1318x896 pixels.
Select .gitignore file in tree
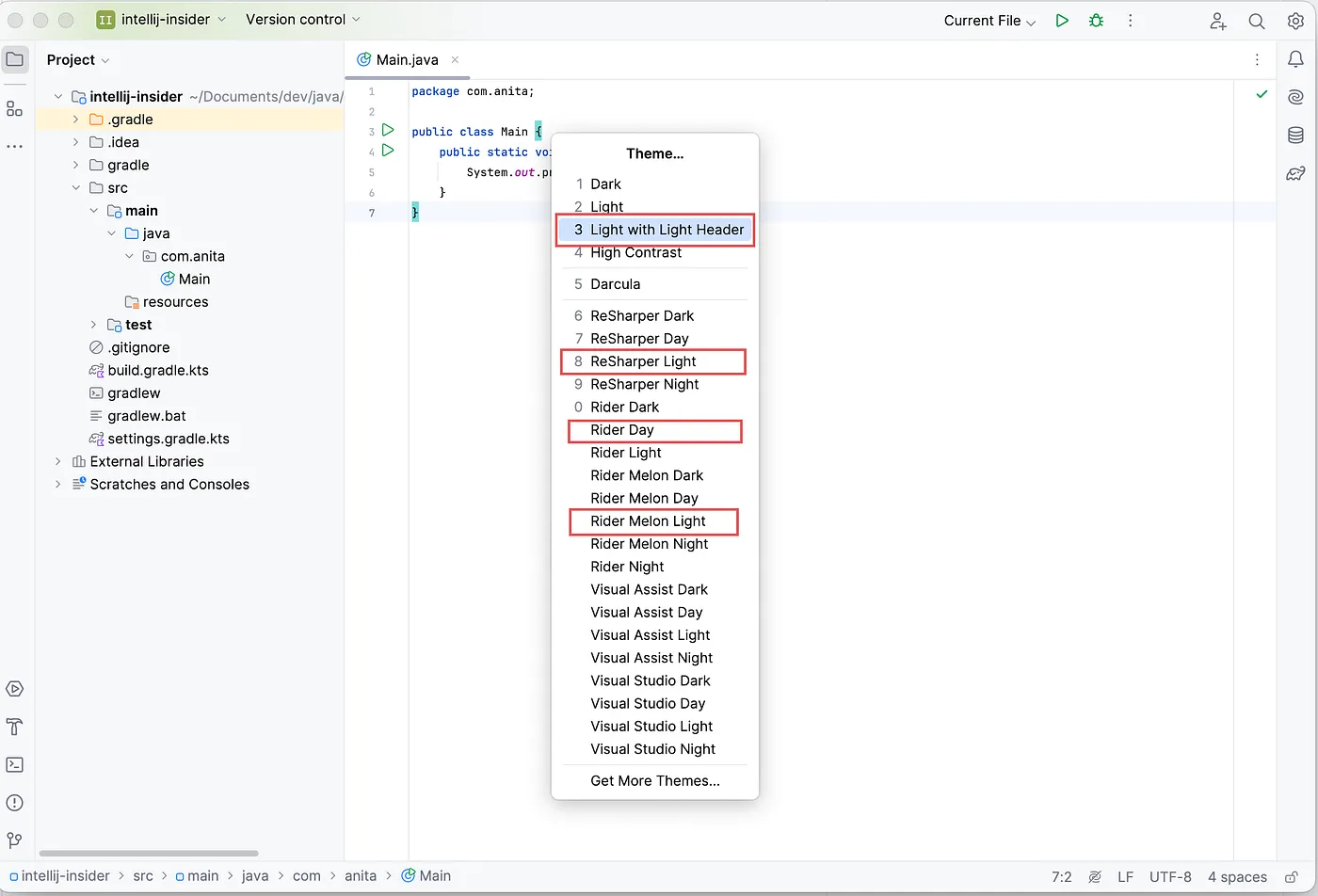pyautogui.click(x=130, y=347)
